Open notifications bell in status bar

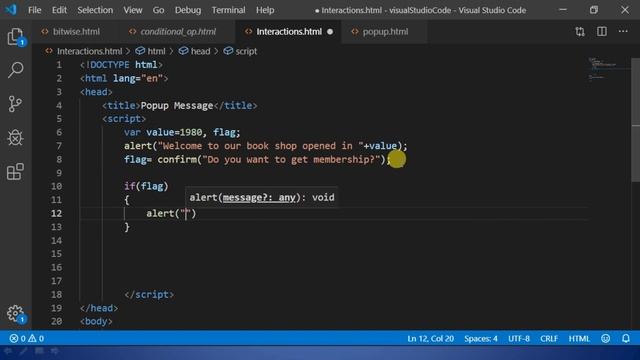pyautogui.click(x=626, y=338)
